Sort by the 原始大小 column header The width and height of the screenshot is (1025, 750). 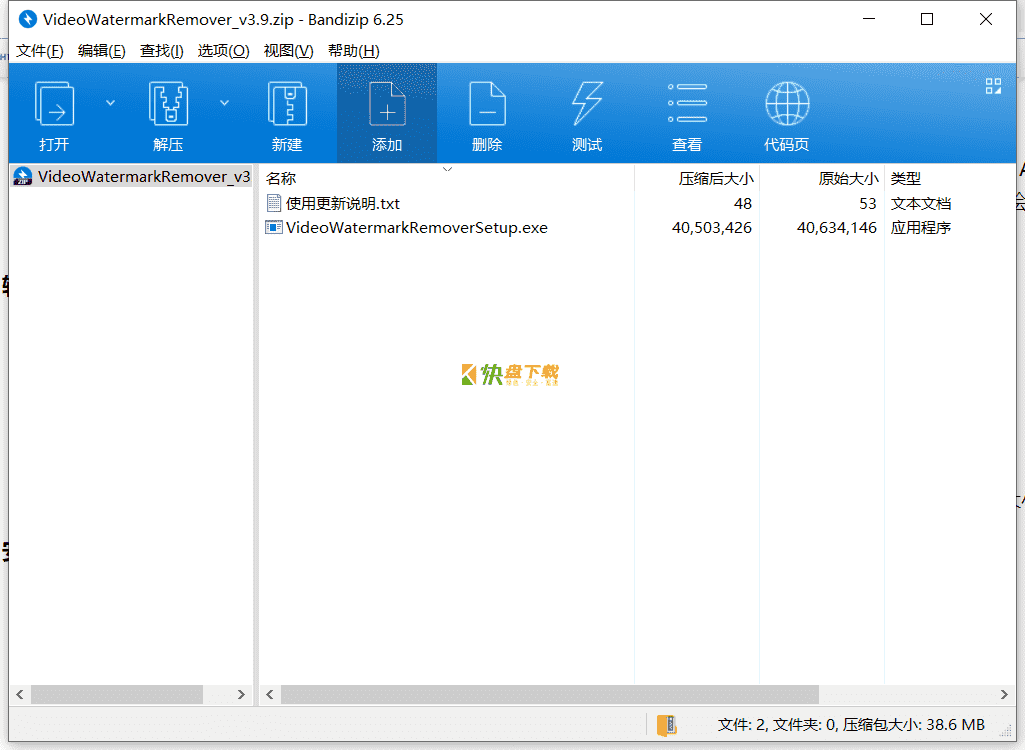[848, 179]
